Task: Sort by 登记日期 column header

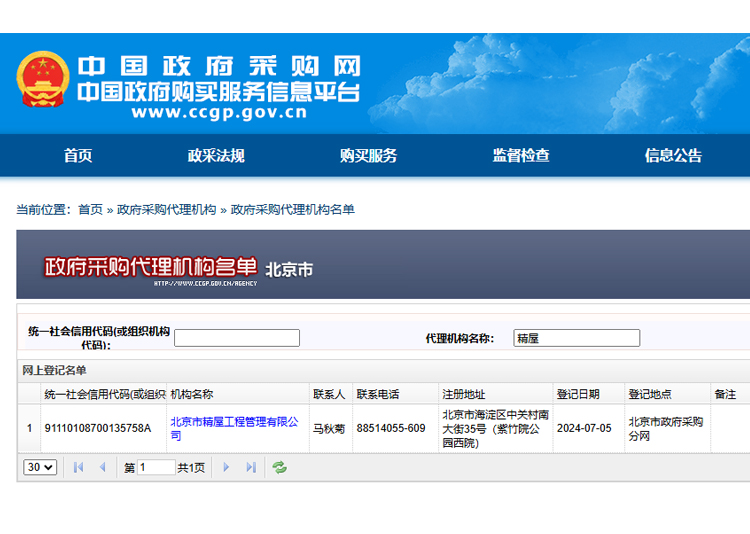Action: tap(578, 395)
